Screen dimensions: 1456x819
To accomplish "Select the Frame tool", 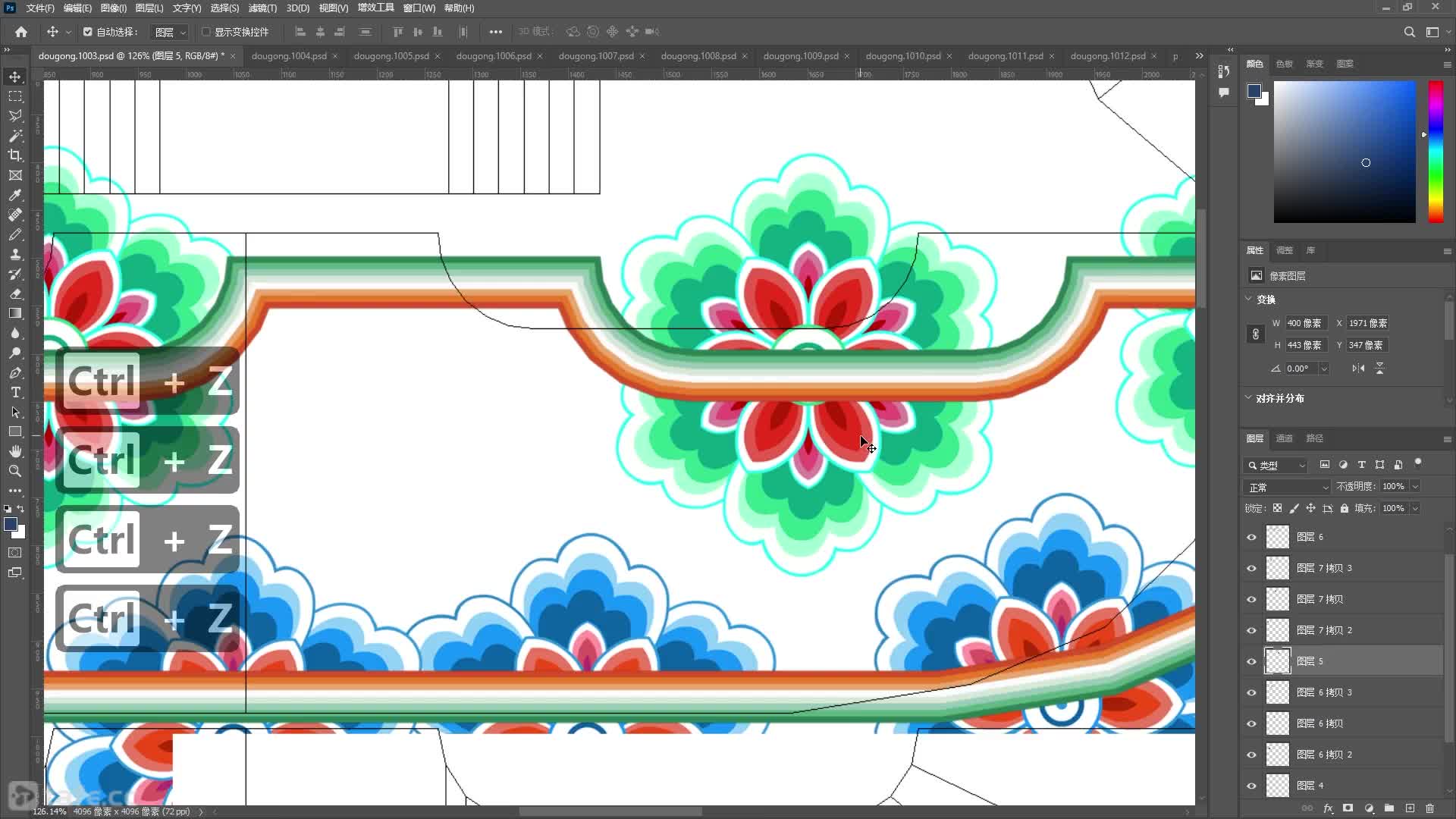I will coord(15,175).
